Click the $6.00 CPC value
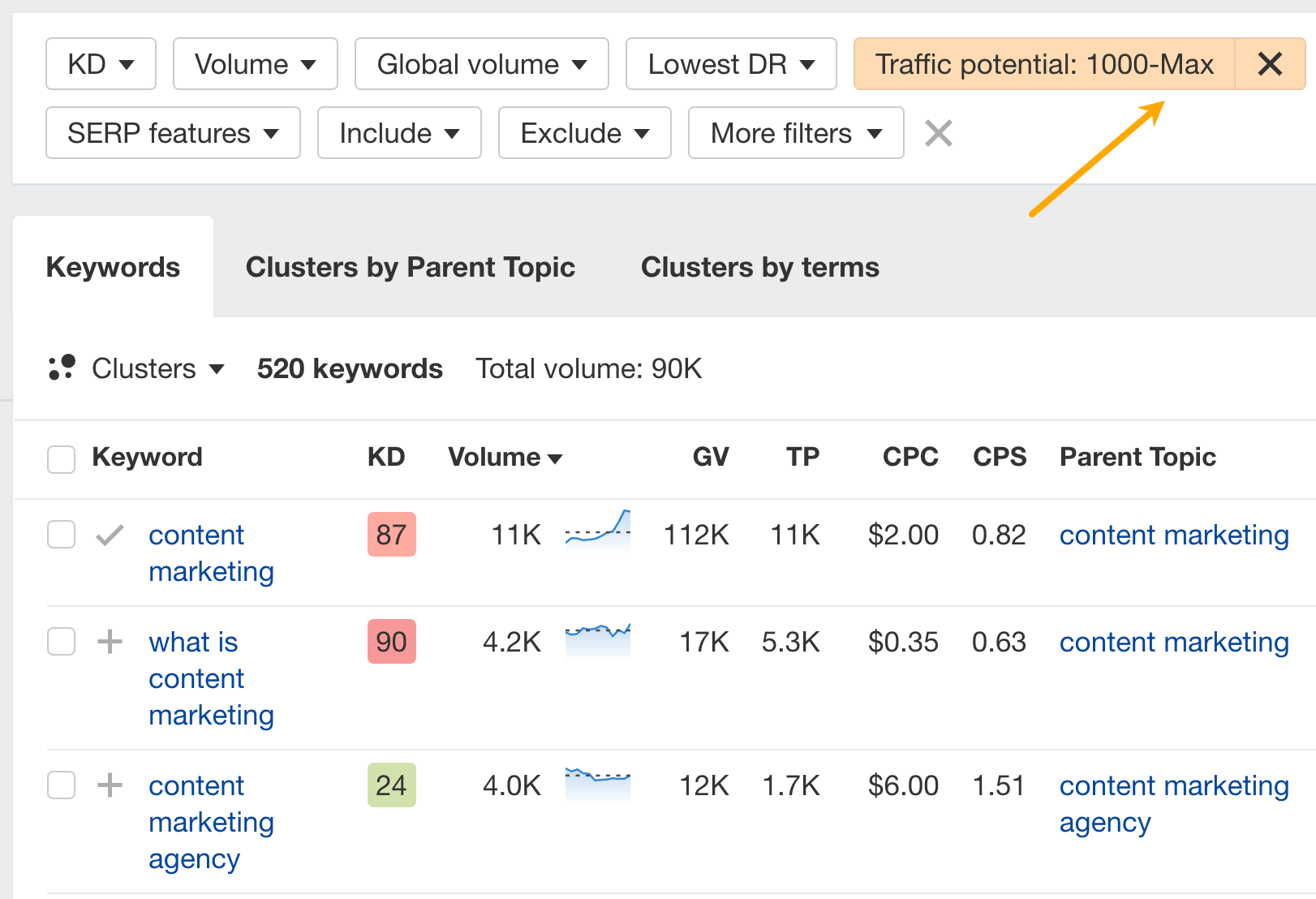Viewport: 1316px width, 899px height. tap(903, 785)
